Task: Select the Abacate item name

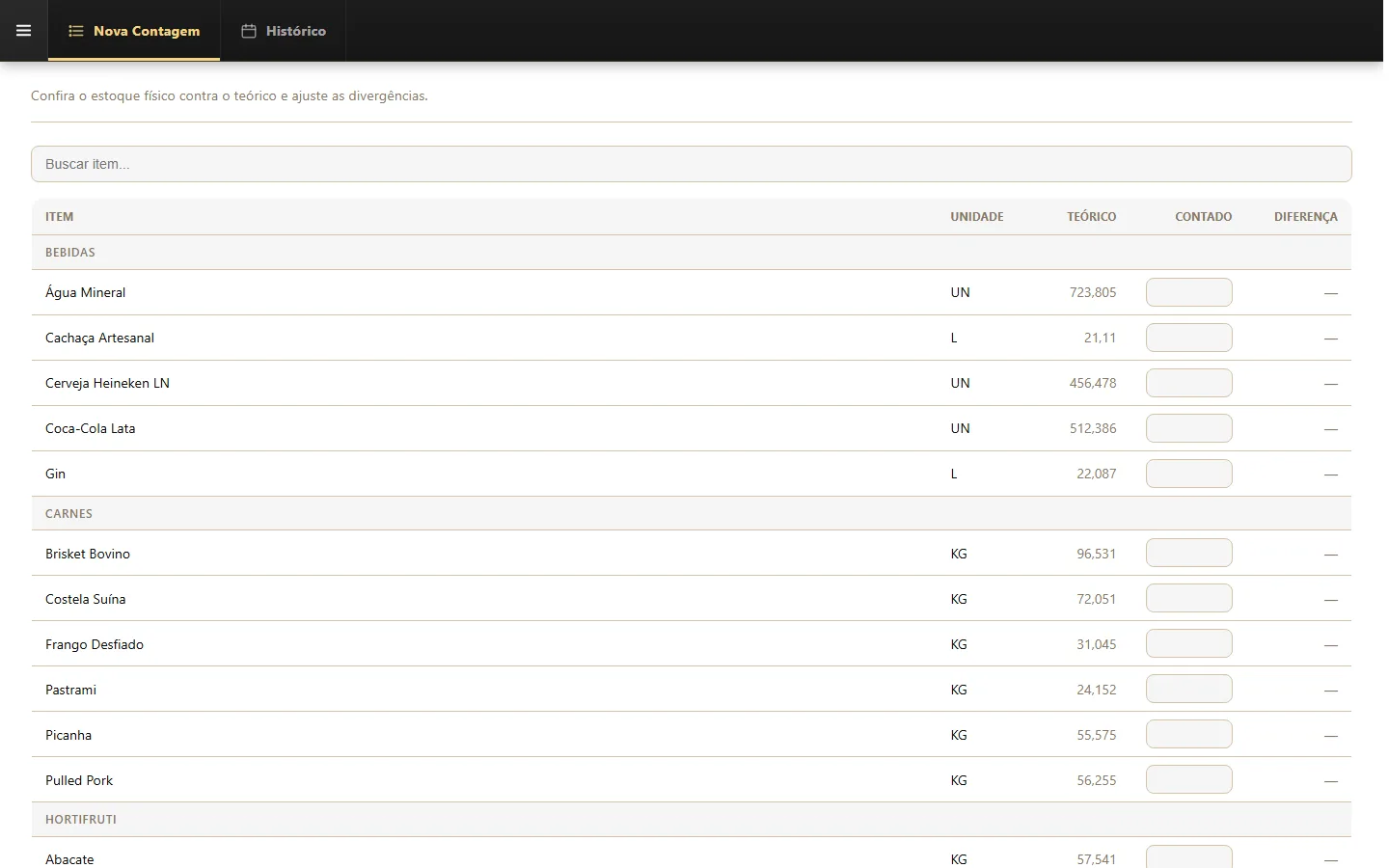Action: (69, 859)
